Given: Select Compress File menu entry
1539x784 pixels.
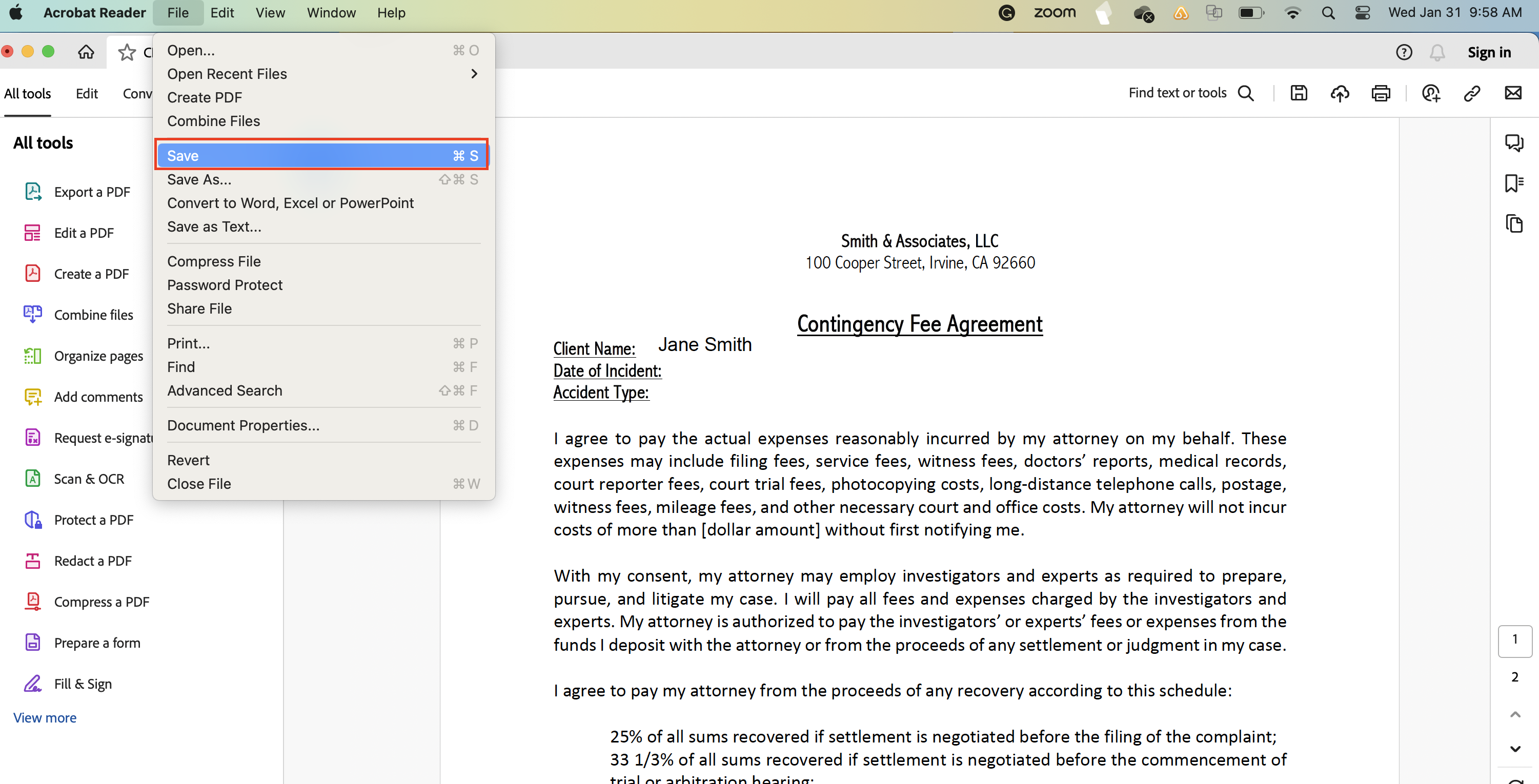Looking at the screenshot, I should 322,261.
